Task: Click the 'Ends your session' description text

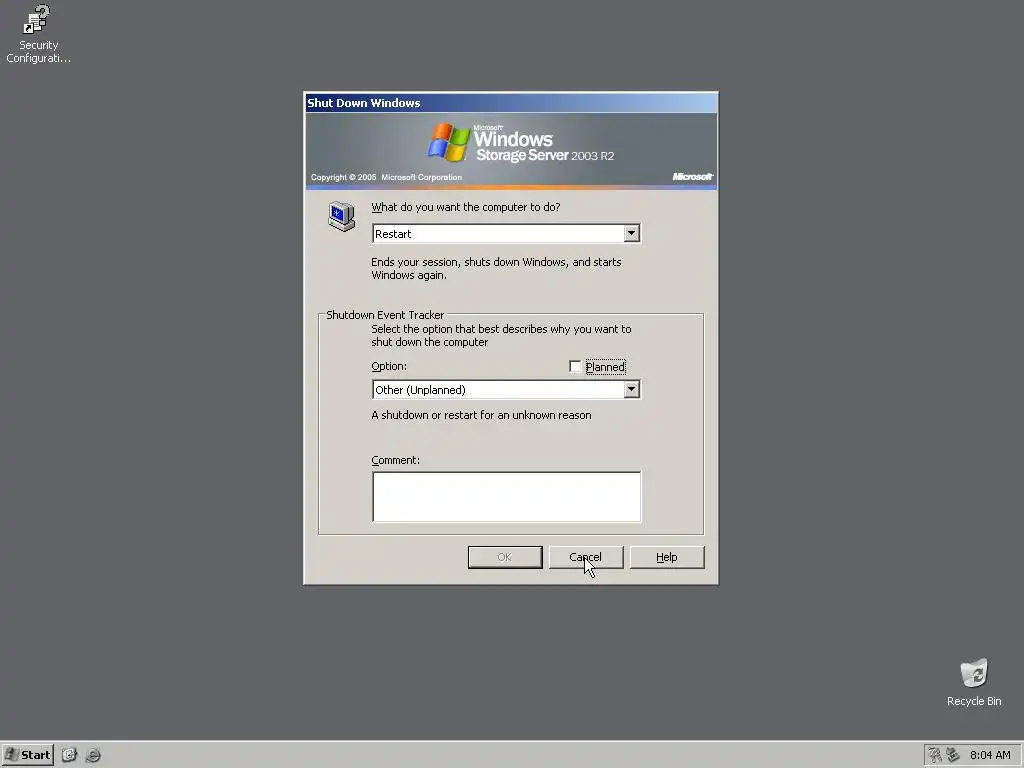Action: point(496,268)
